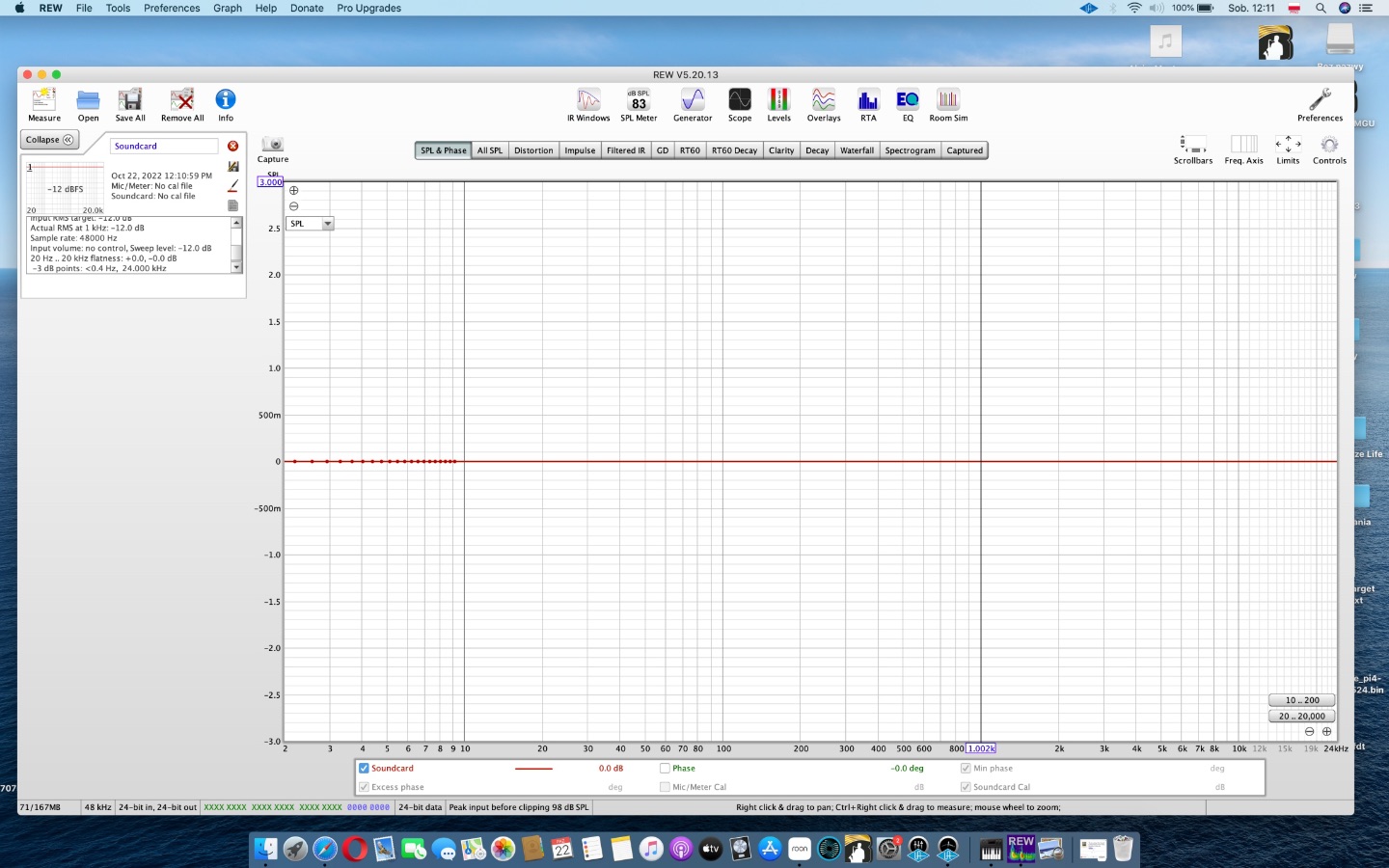1389x868 pixels.
Task: Open the Info panel
Action: pos(226,104)
